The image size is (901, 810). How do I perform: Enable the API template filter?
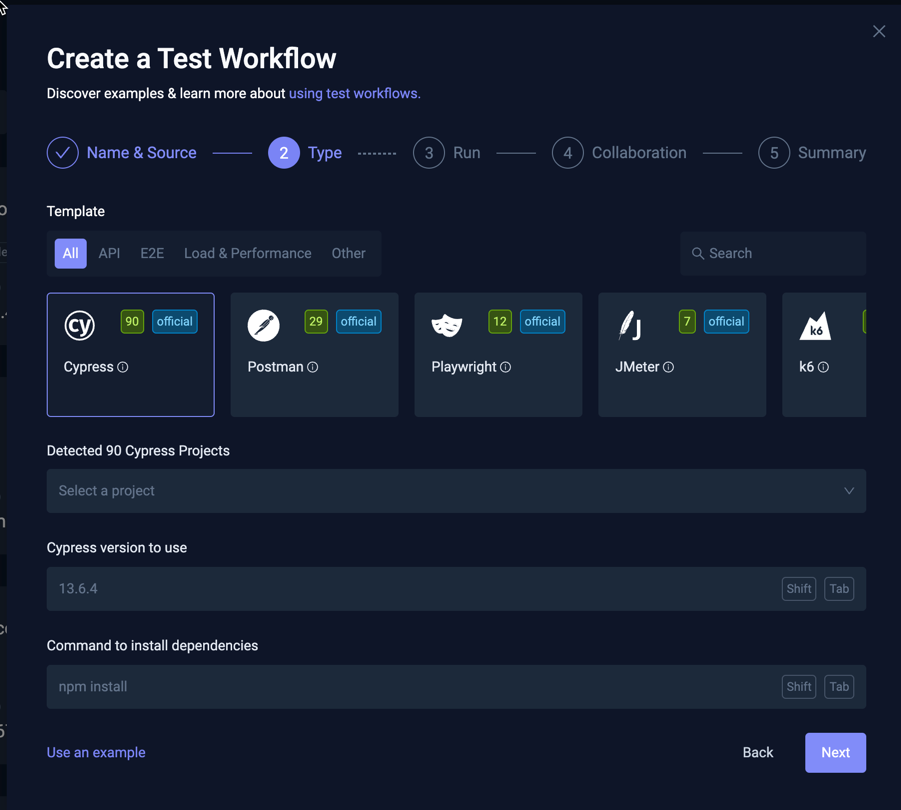pos(109,253)
